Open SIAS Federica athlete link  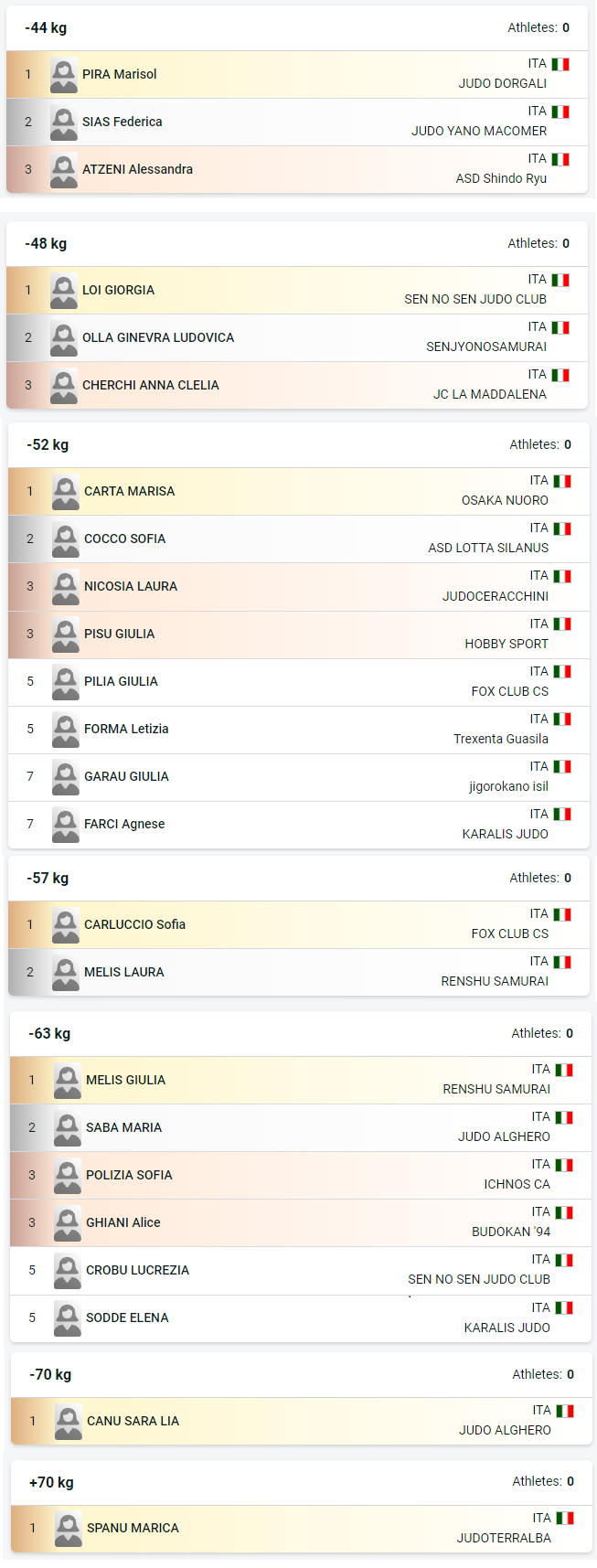click(123, 122)
